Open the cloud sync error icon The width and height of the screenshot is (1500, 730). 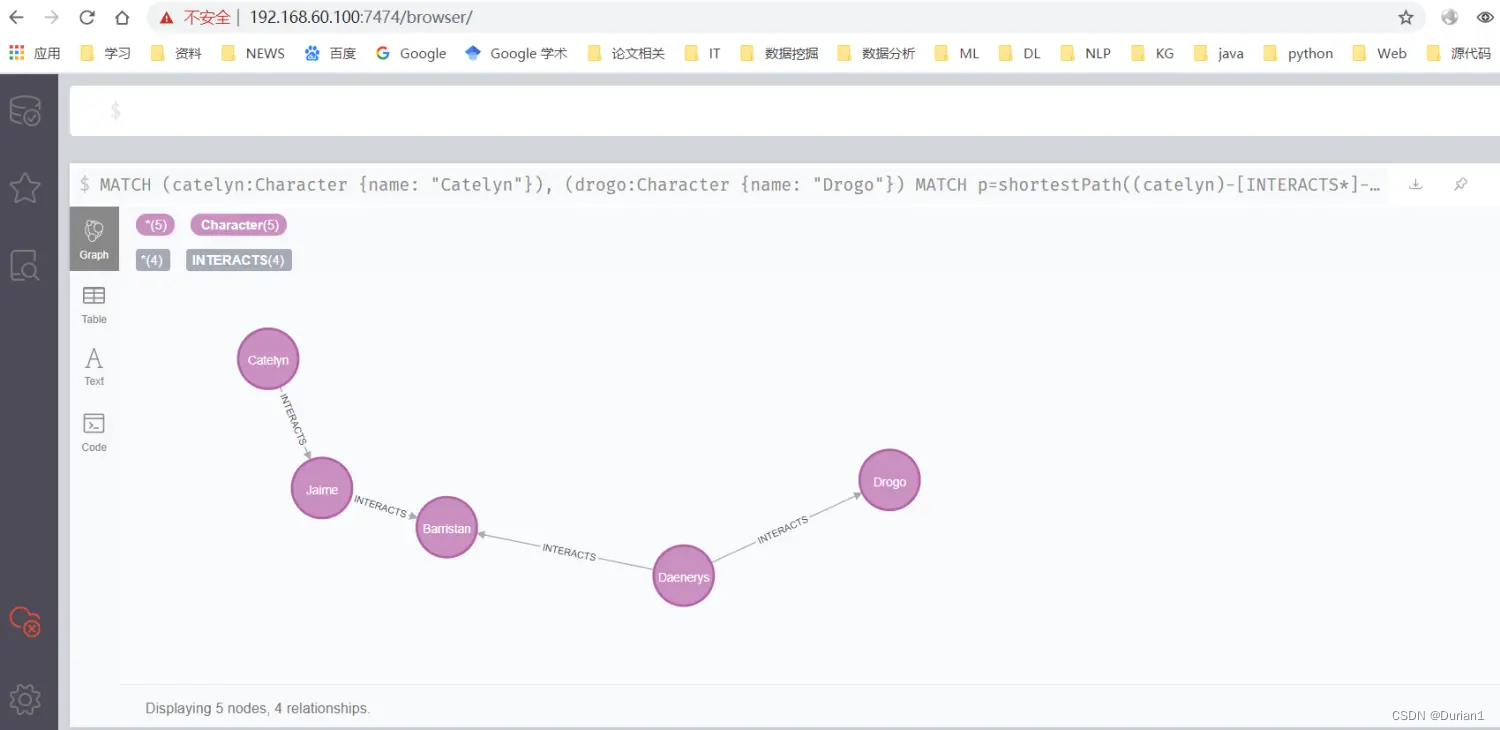coord(25,622)
